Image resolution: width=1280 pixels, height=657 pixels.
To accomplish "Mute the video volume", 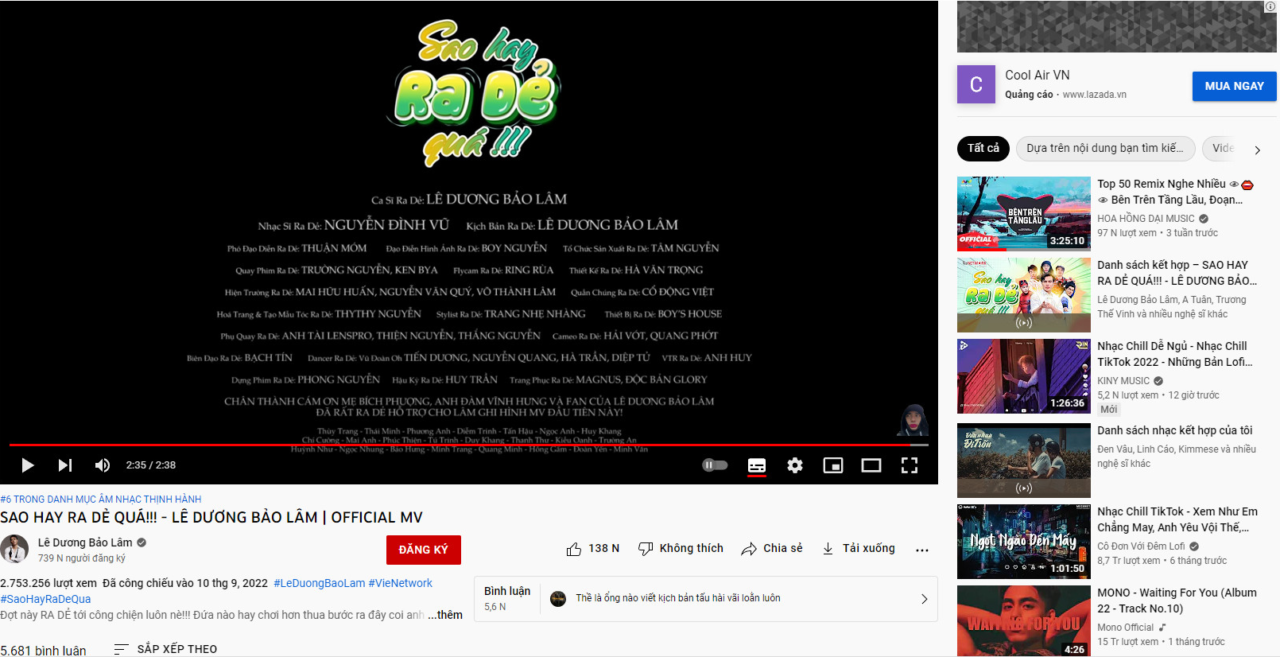I will tap(102, 465).
